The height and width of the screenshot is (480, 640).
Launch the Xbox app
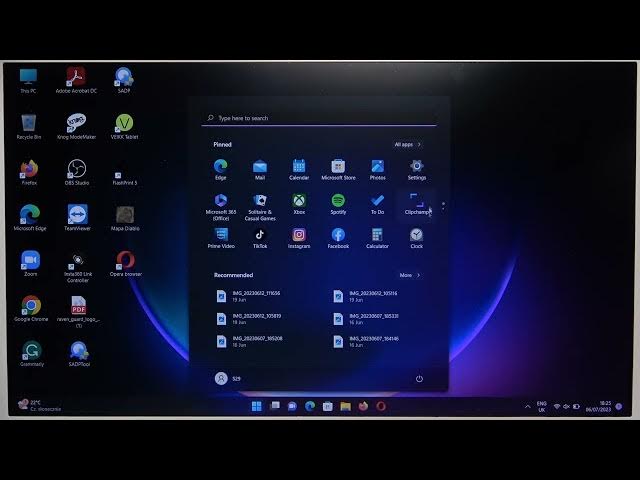click(299, 204)
